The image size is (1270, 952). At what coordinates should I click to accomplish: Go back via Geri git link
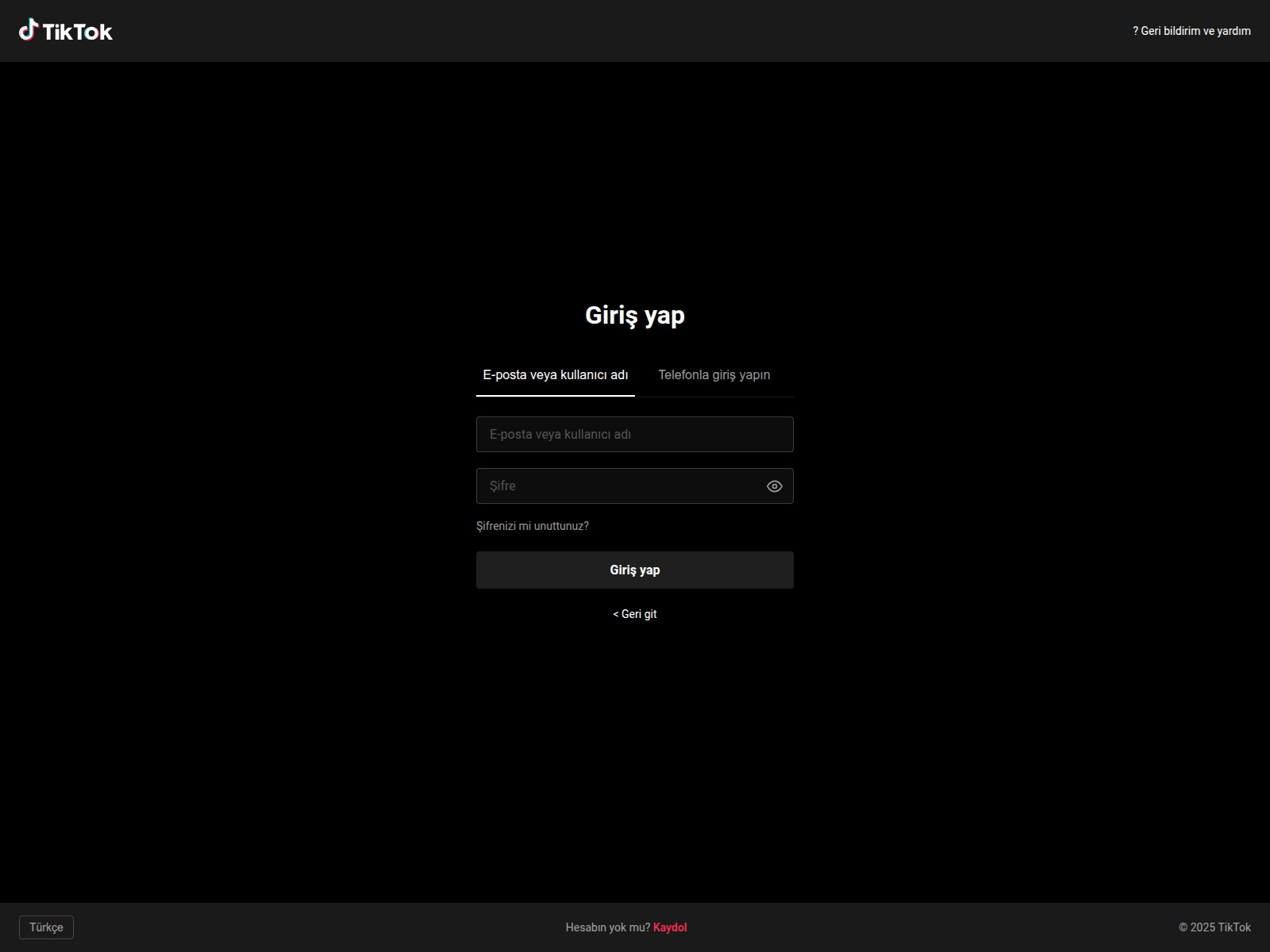(x=635, y=614)
